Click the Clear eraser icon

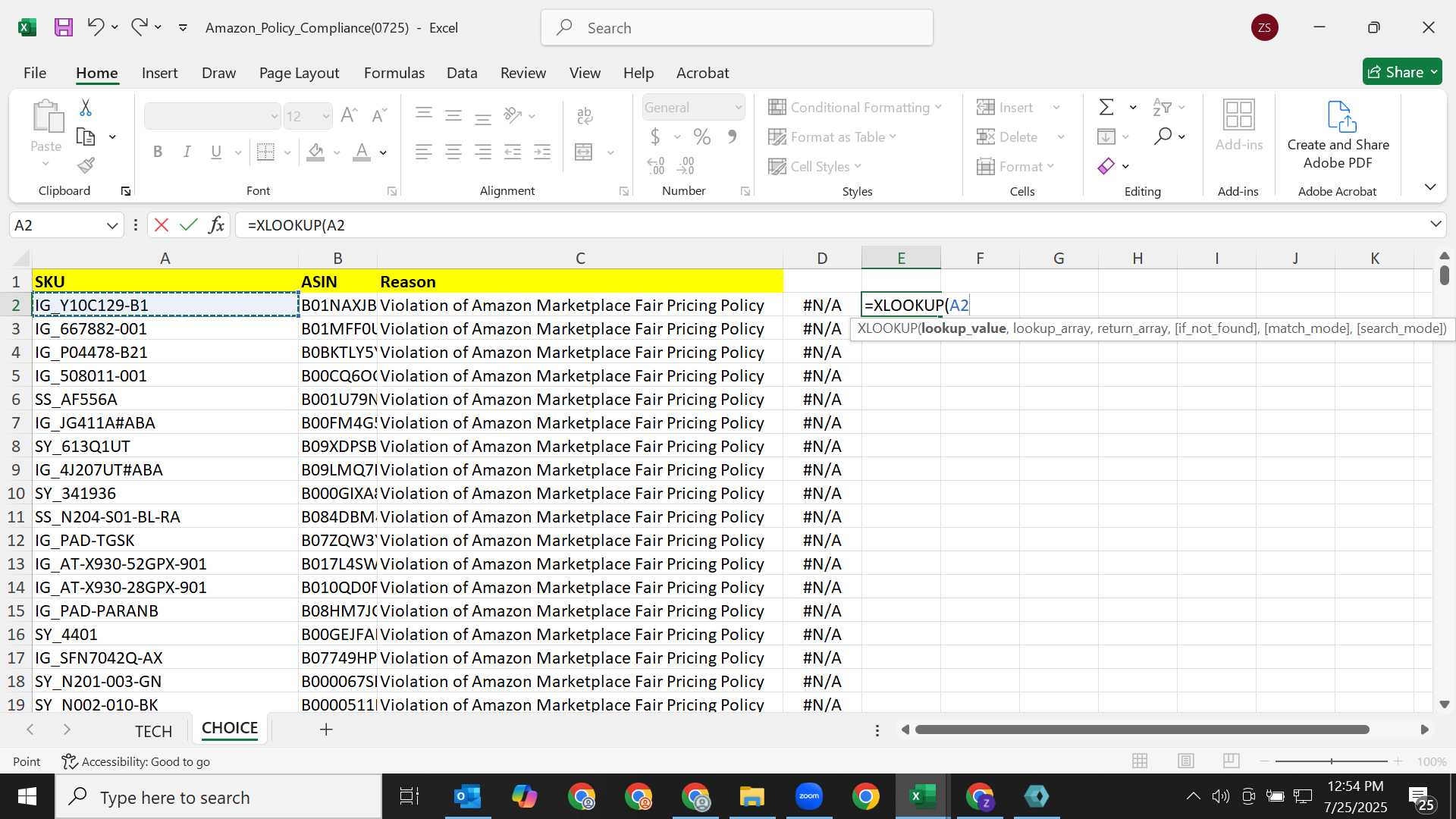(x=1106, y=166)
